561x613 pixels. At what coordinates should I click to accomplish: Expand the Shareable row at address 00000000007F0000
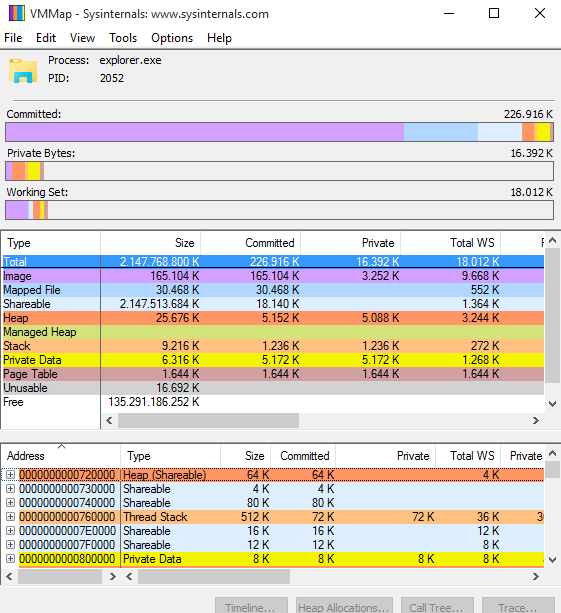coord(11,545)
